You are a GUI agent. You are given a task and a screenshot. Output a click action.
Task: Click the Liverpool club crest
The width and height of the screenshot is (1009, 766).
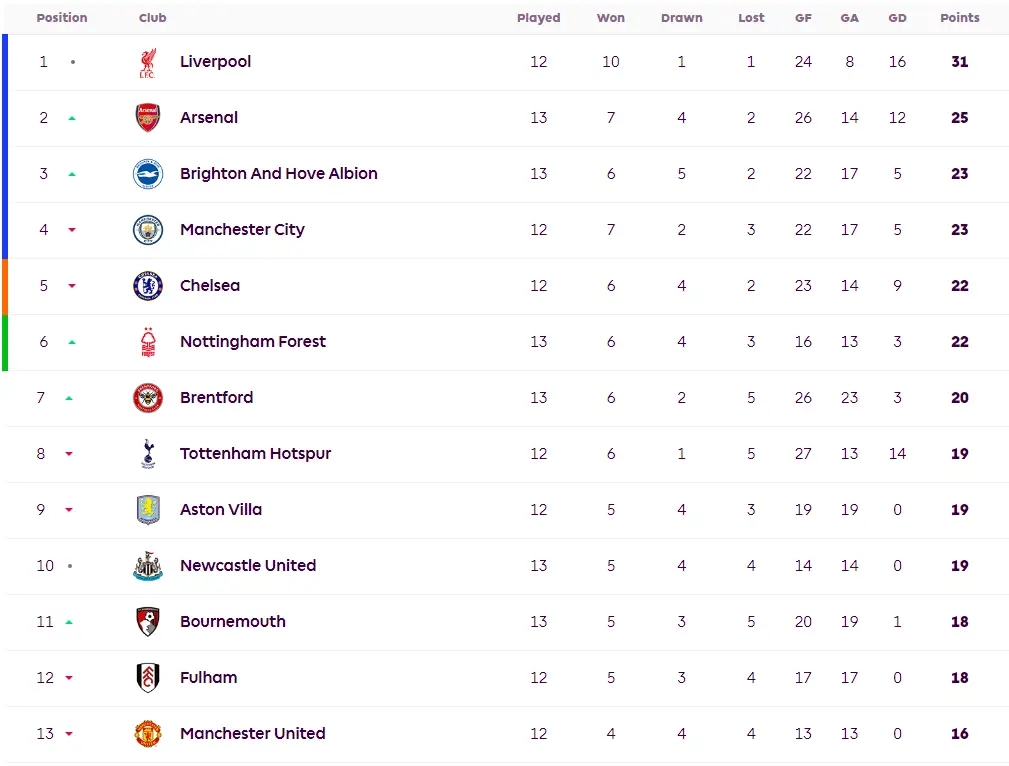[x=147, y=62]
